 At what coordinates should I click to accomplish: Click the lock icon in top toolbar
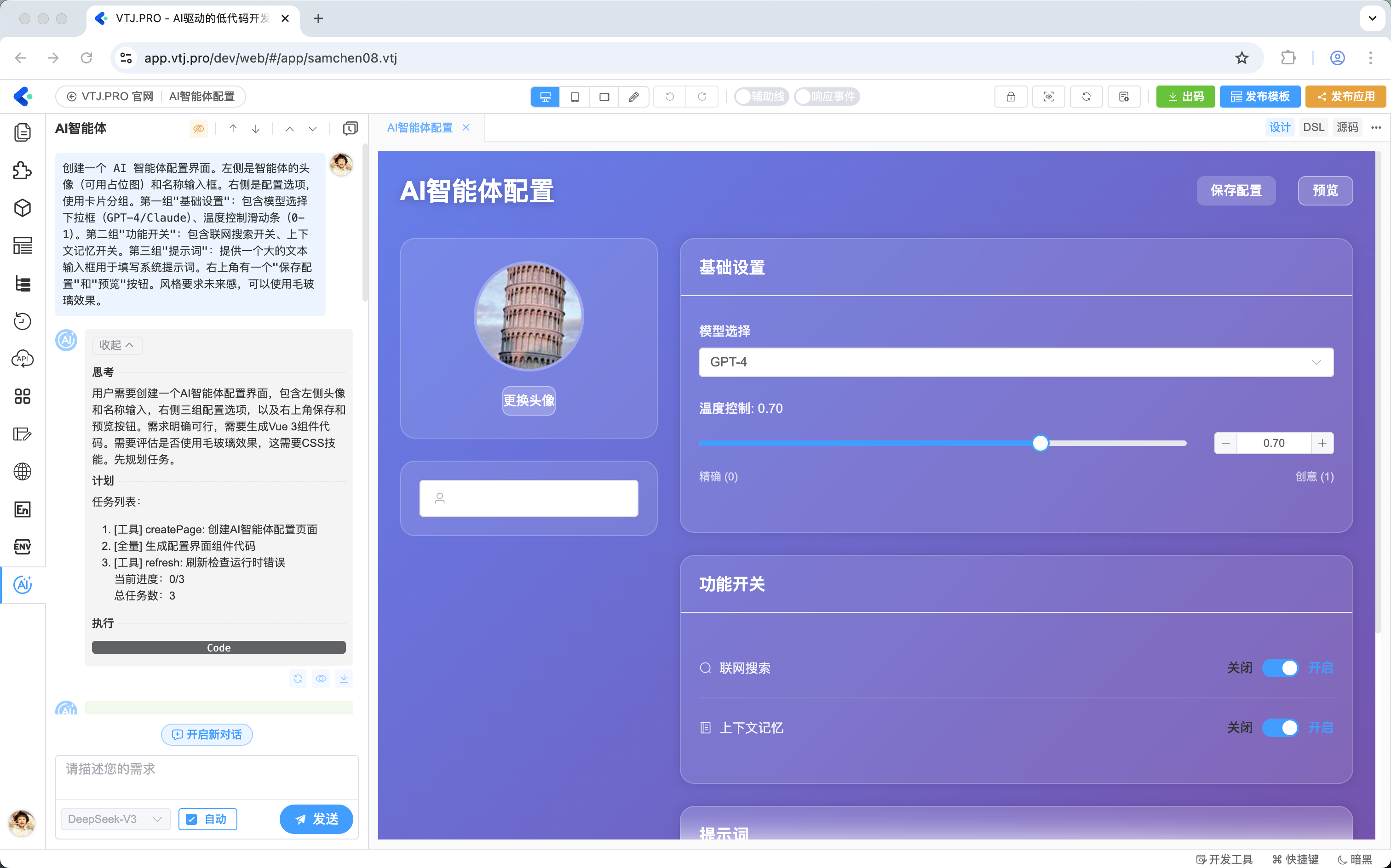point(1010,97)
